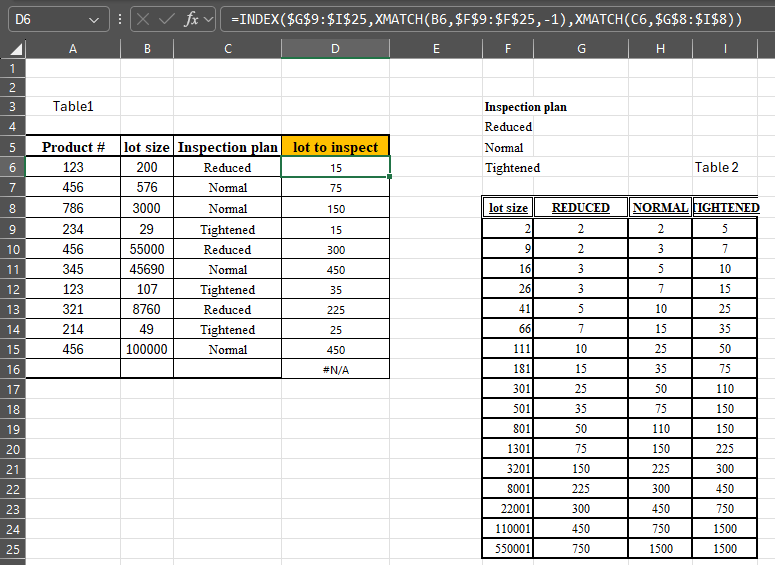This screenshot has height=565, width=775.
Task: Select lot size 110001 in Table 2
Action: 508,528
